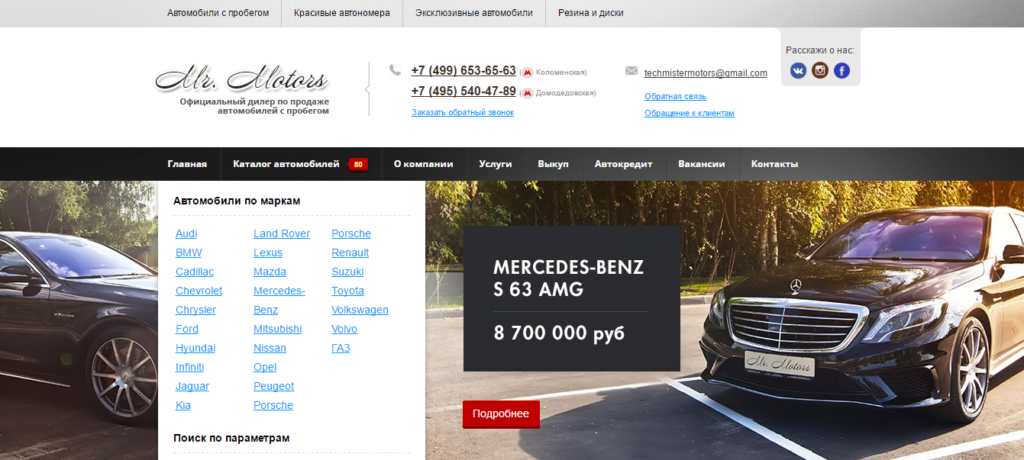Click Заказать обратный звонок link
The width and height of the screenshot is (1024, 460).
coord(462,112)
